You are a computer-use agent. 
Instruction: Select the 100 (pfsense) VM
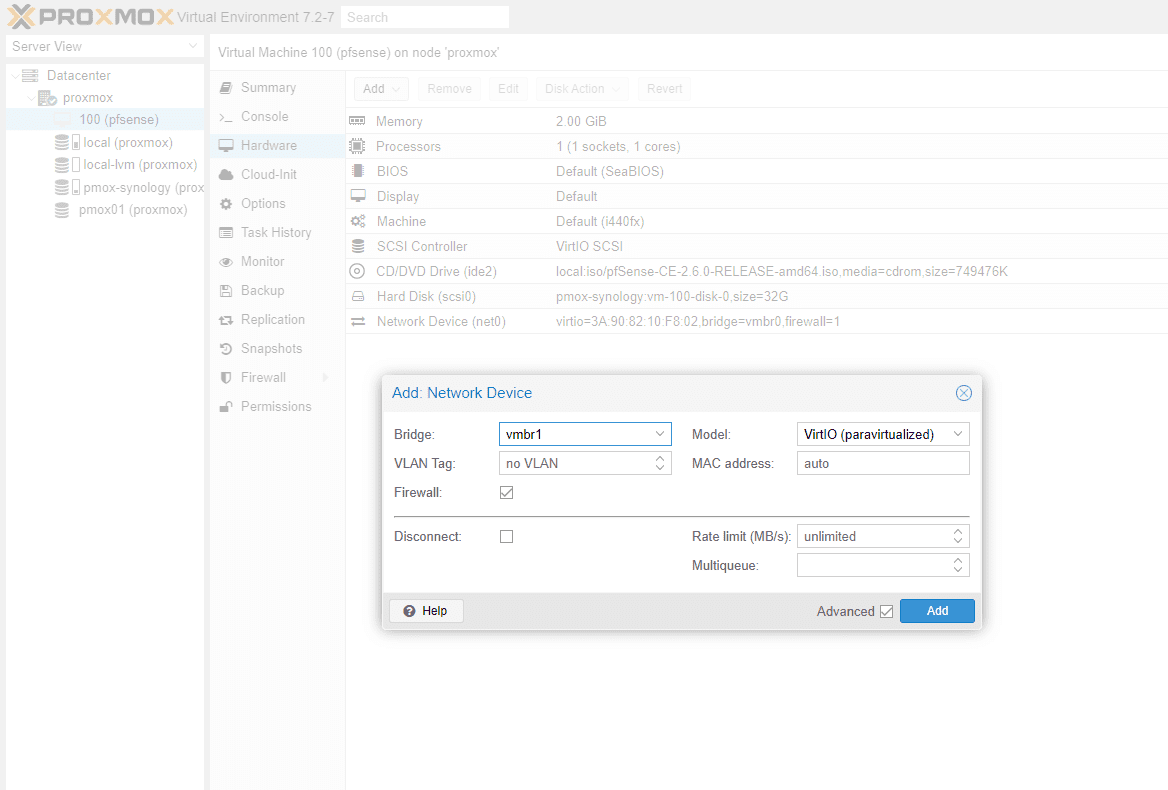point(104,119)
